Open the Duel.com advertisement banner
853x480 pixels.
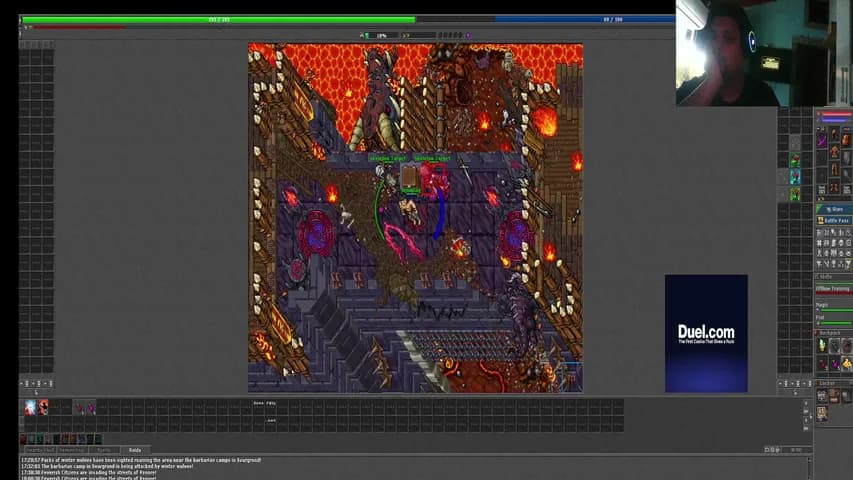pyautogui.click(x=706, y=333)
